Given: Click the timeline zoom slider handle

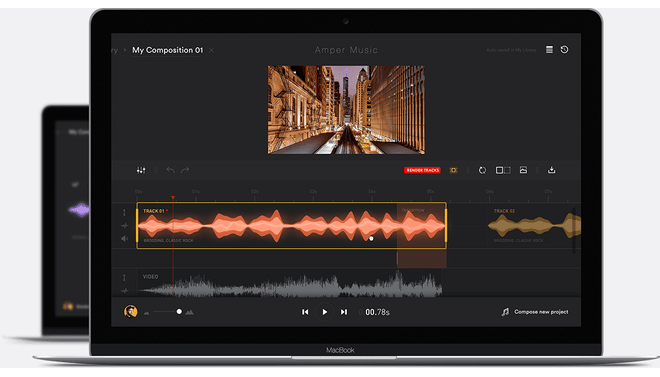Looking at the screenshot, I should 179,312.
